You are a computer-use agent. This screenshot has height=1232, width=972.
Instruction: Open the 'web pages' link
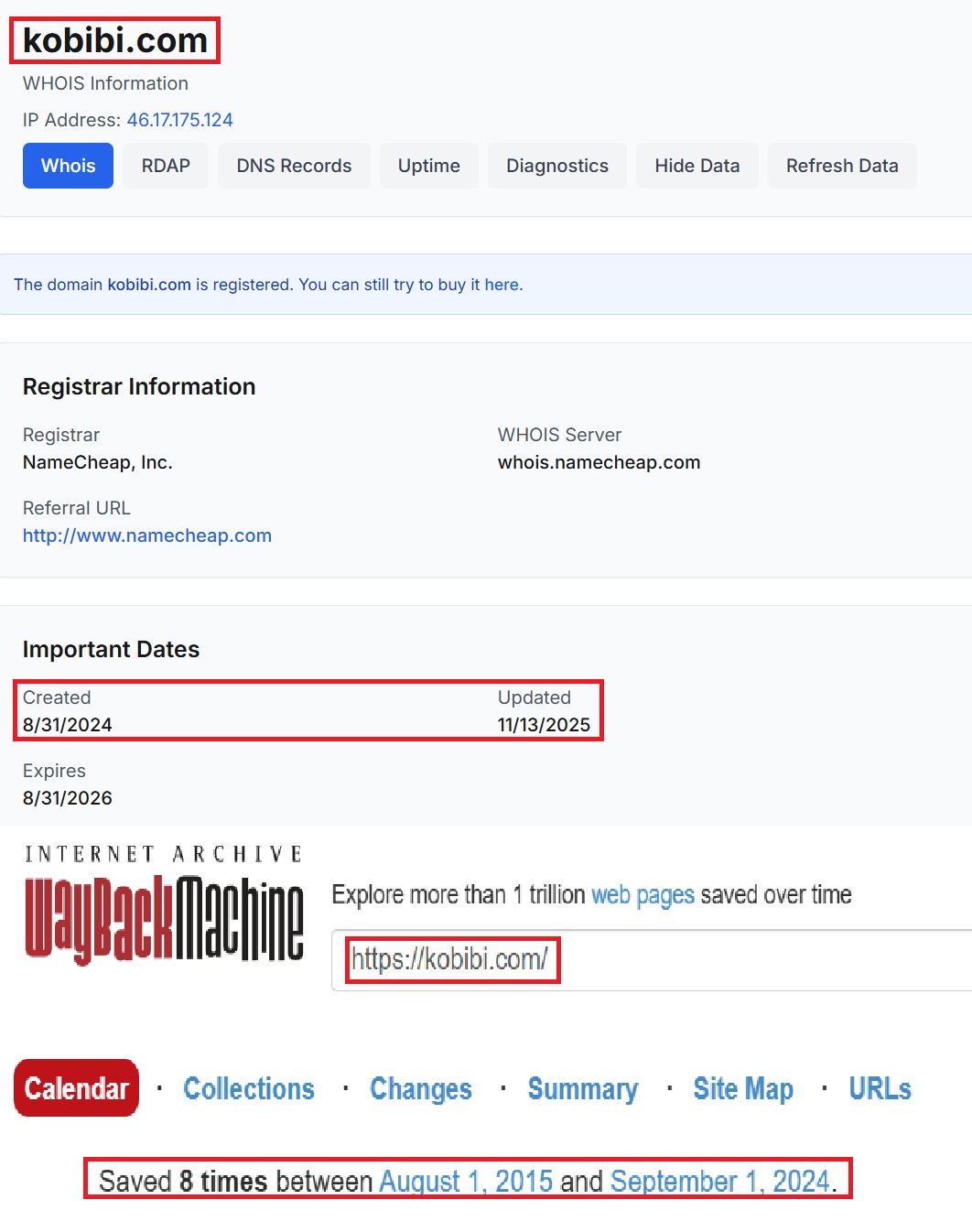click(x=644, y=894)
